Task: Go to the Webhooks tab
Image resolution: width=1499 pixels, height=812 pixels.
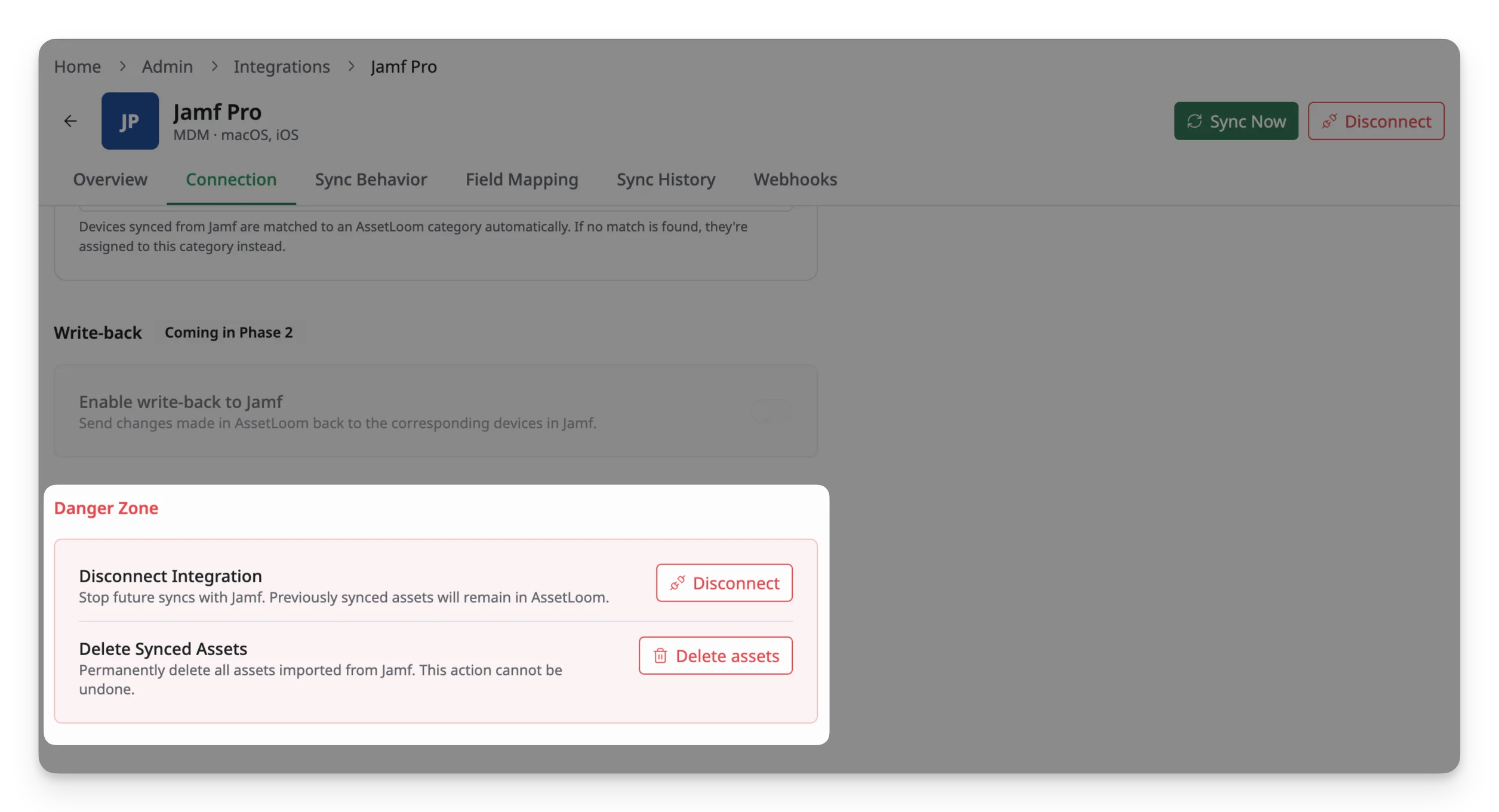Action: (795, 179)
